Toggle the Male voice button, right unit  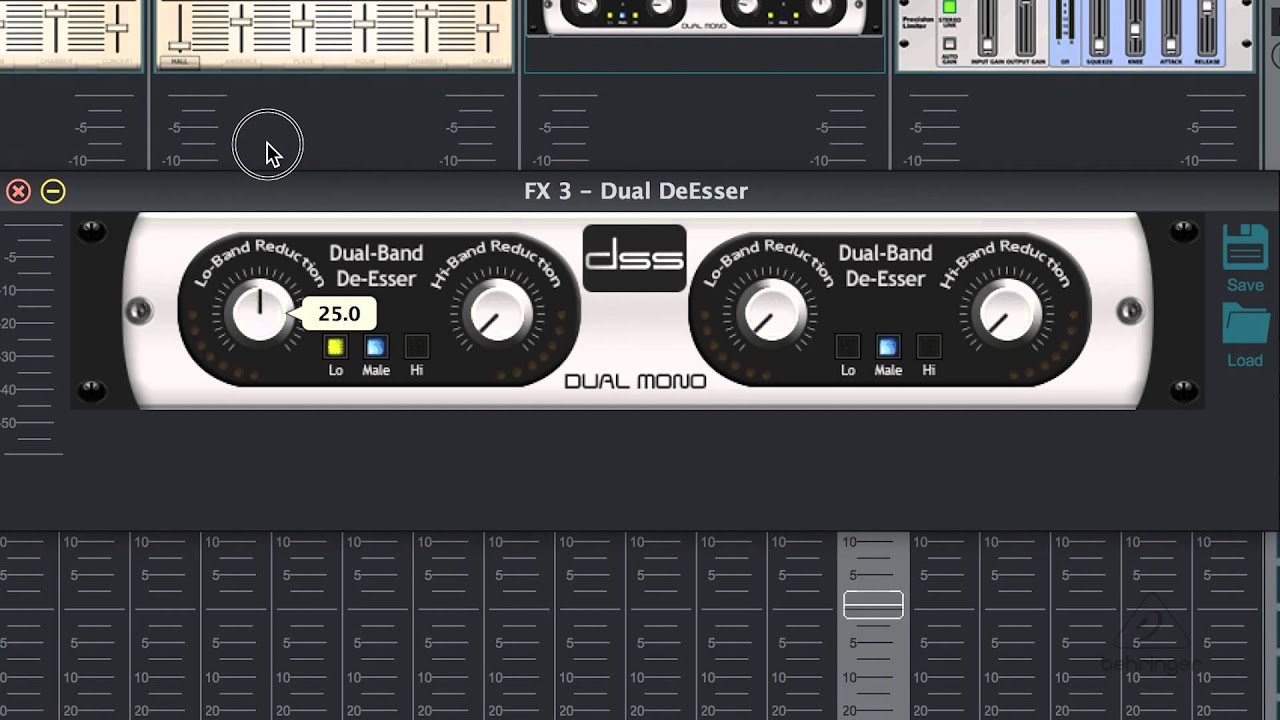click(x=888, y=347)
